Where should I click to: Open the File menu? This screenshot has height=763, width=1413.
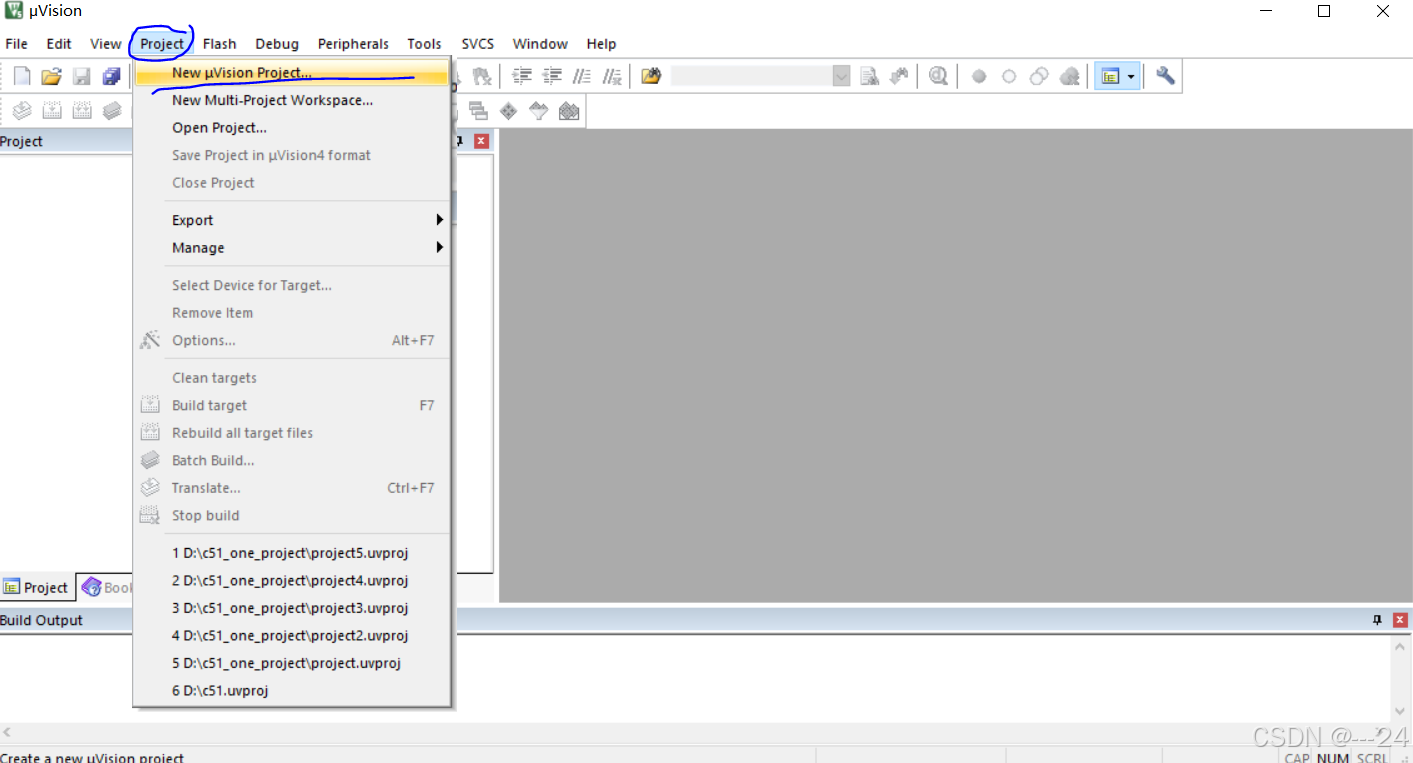tap(17, 44)
